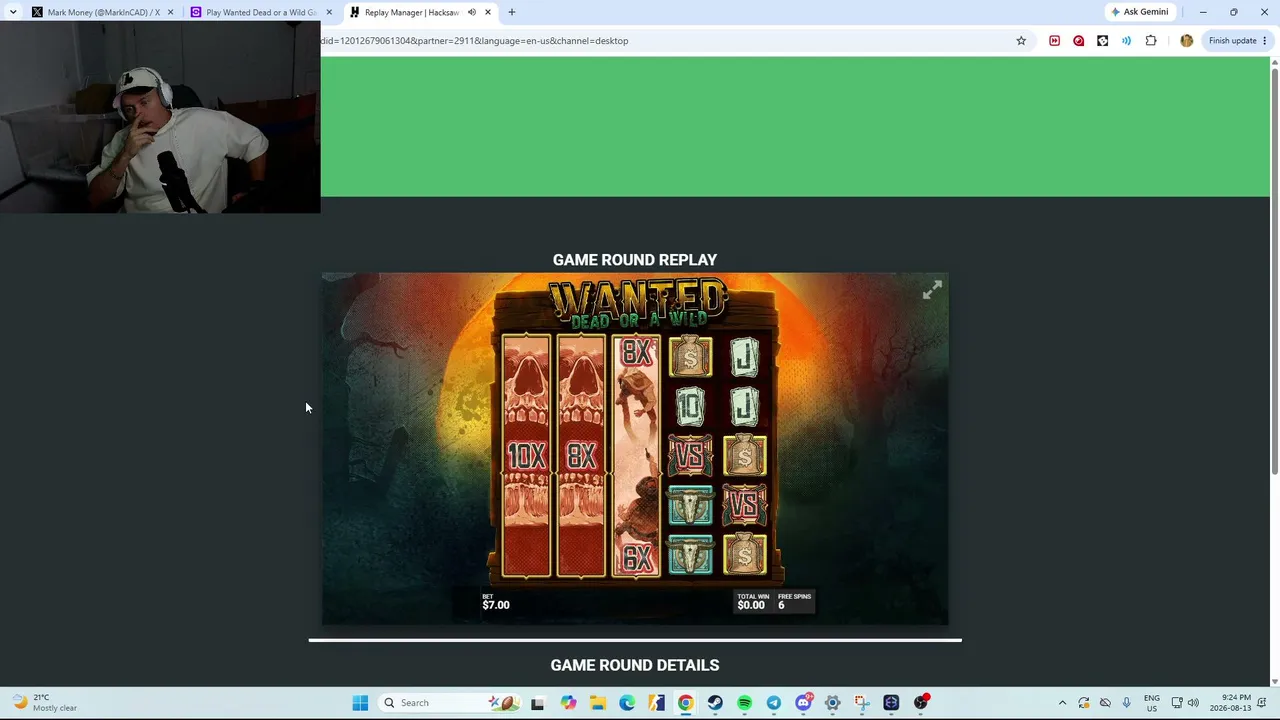Viewport: 1280px width, 720px height.
Task: Close the Mark Money X tab
Action: 170,12
